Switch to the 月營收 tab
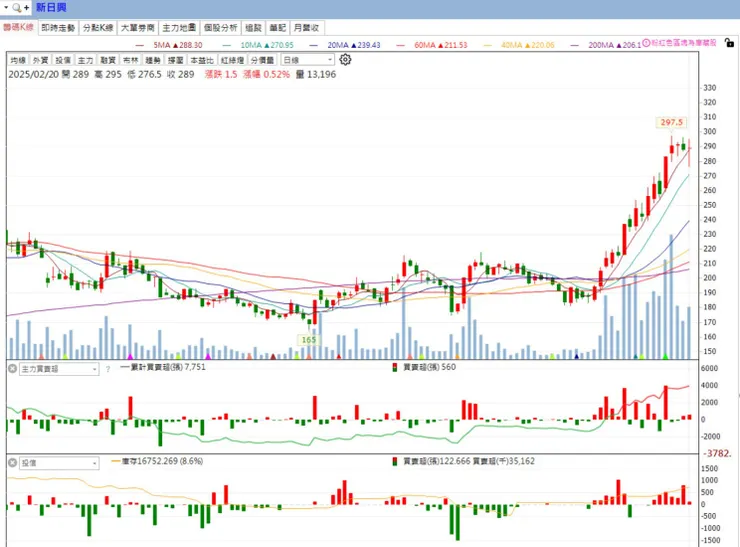740x547 pixels. click(x=306, y=28)
